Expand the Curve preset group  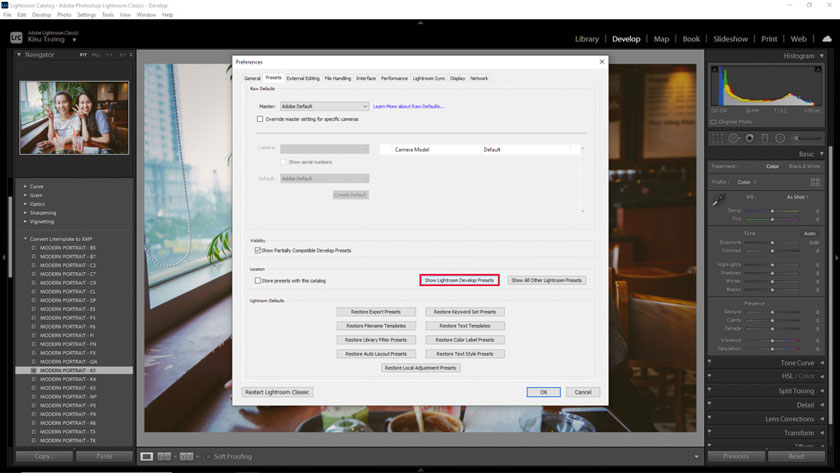pyautogui.click(x=25, y=186)
